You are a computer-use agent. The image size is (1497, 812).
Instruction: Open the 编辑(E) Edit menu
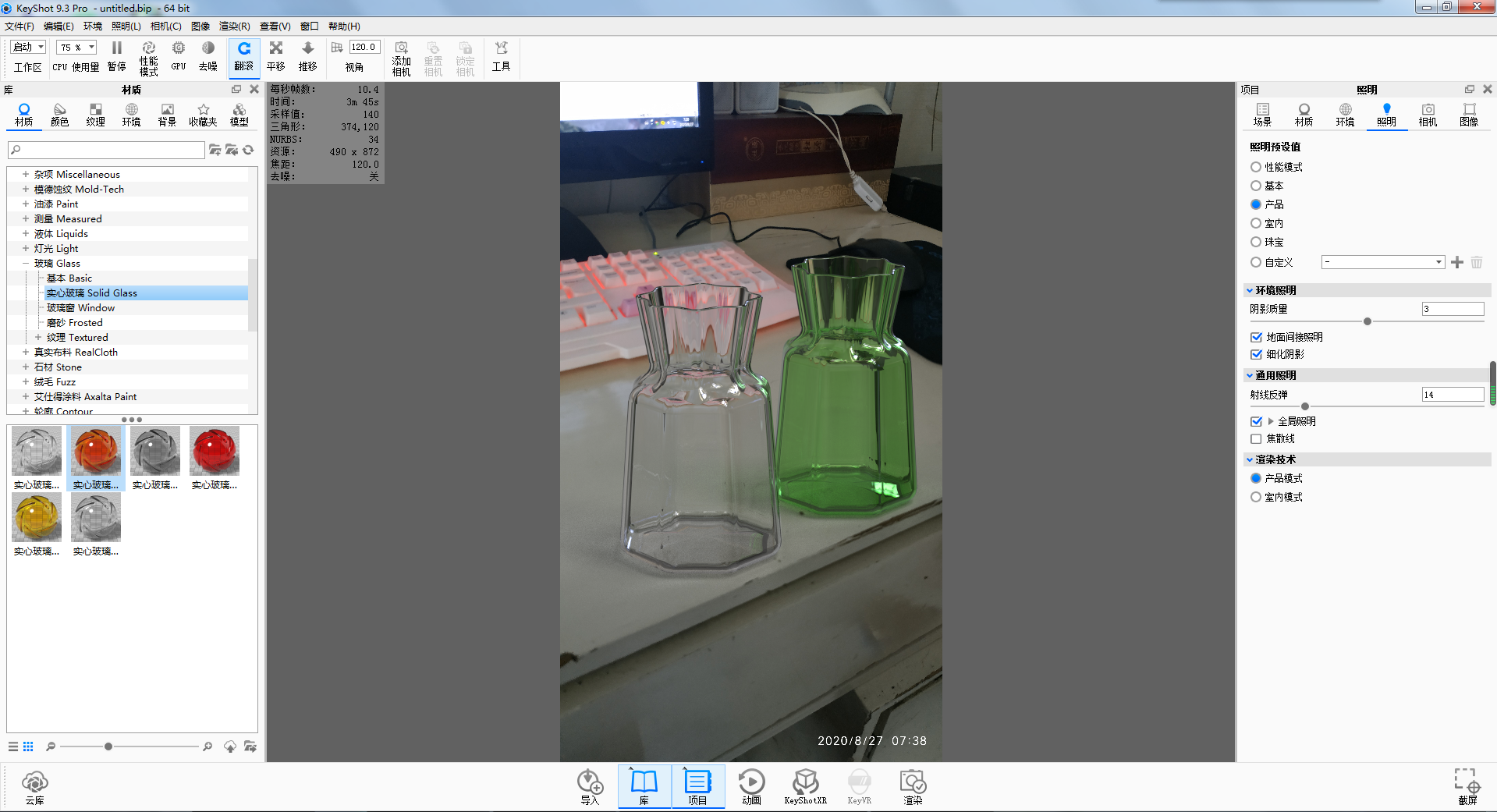click(x=59, y=26)
